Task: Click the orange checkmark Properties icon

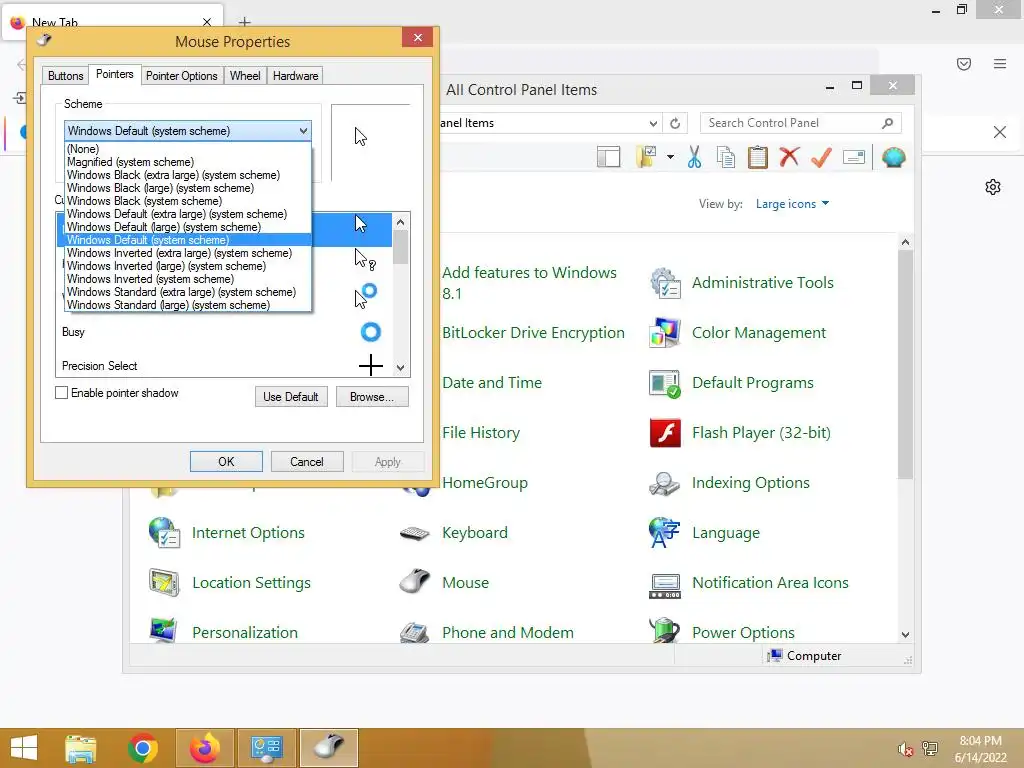Action: [x=822, y=157]
